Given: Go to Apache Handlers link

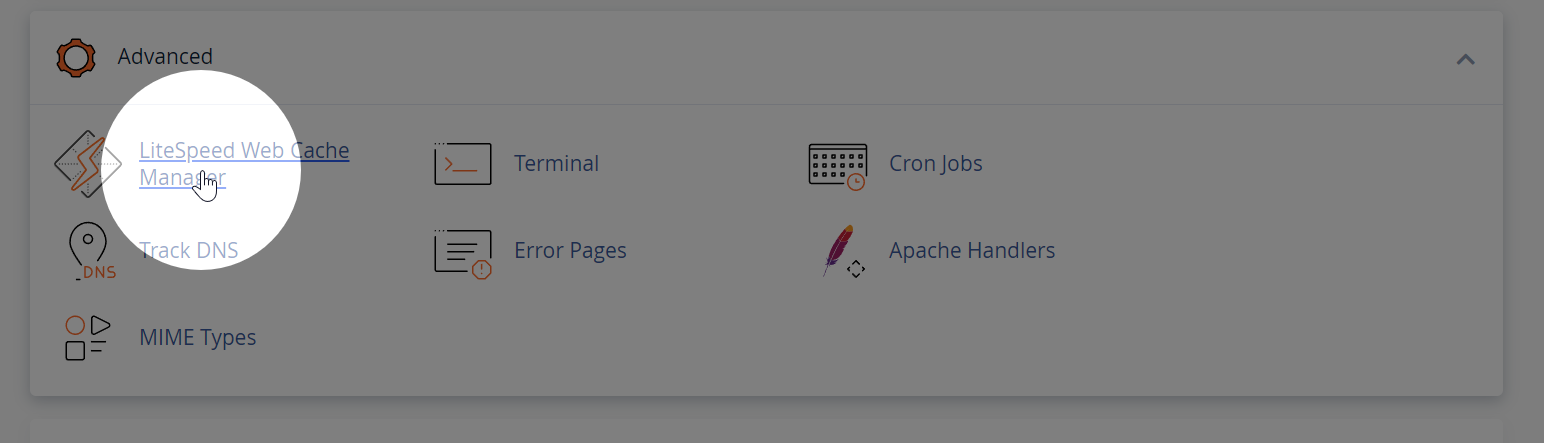Looking at the screenshot, I should point(972,250).
